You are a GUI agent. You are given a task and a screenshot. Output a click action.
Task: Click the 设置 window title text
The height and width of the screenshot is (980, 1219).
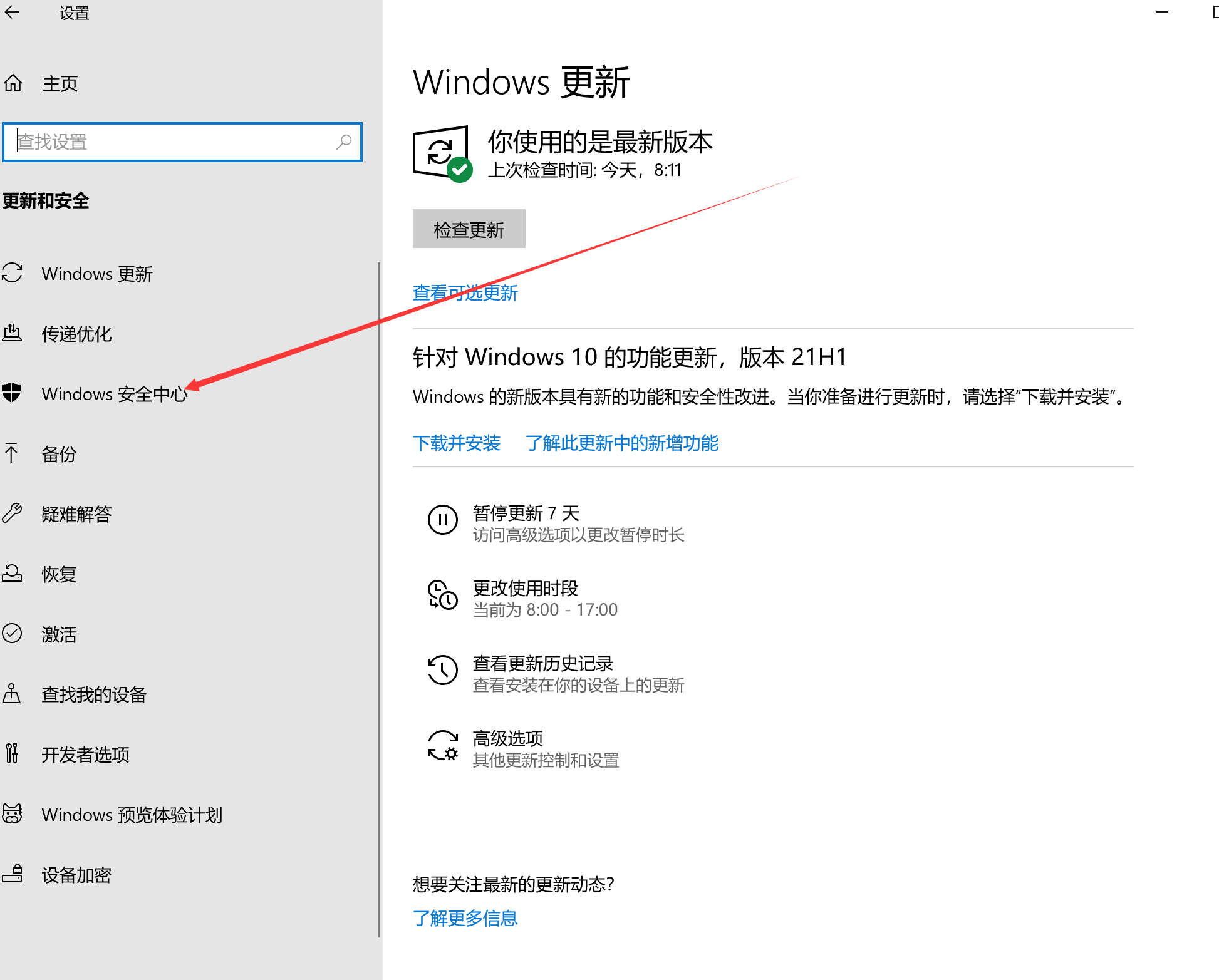pos(74,13)
